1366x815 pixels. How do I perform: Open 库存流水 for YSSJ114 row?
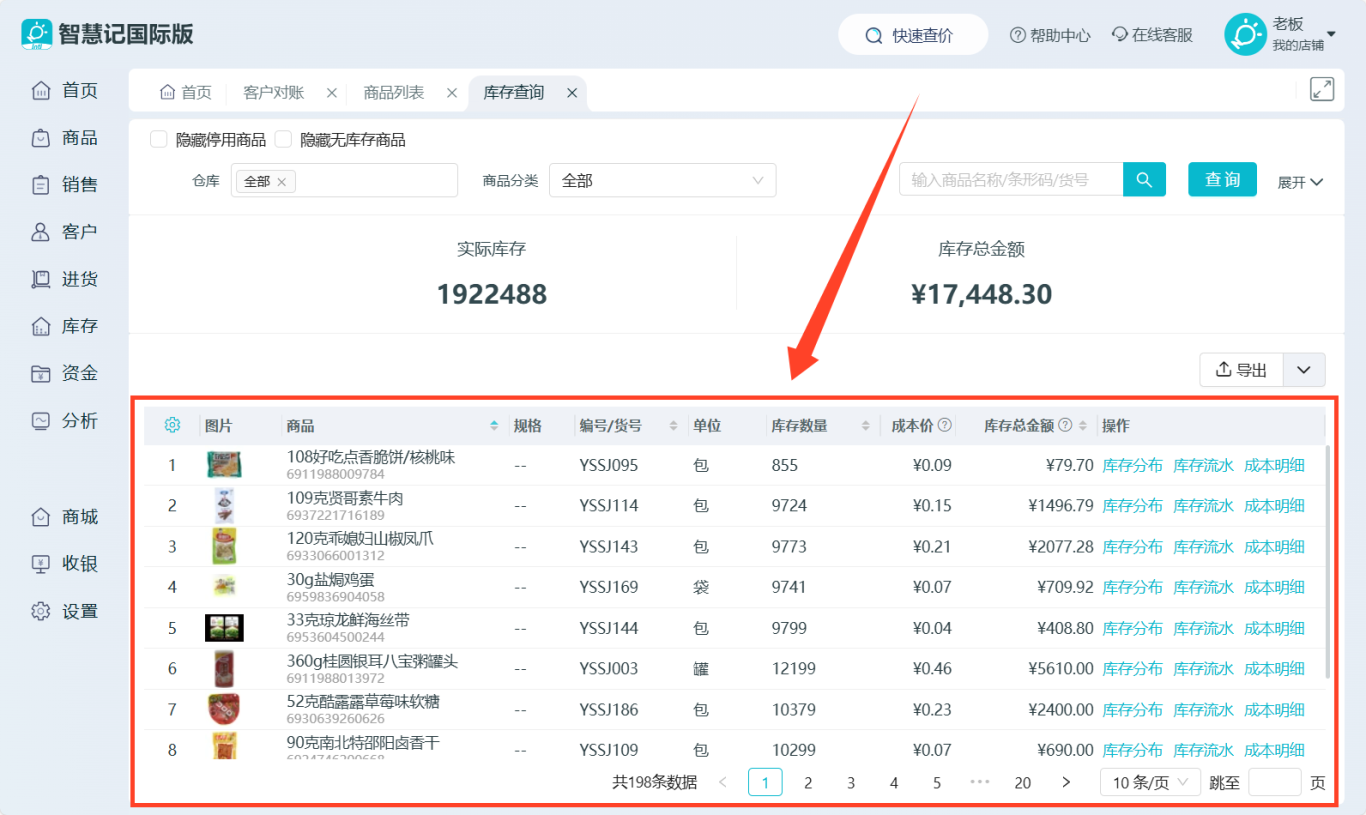pyautogui.click(x=1203, y=506)
